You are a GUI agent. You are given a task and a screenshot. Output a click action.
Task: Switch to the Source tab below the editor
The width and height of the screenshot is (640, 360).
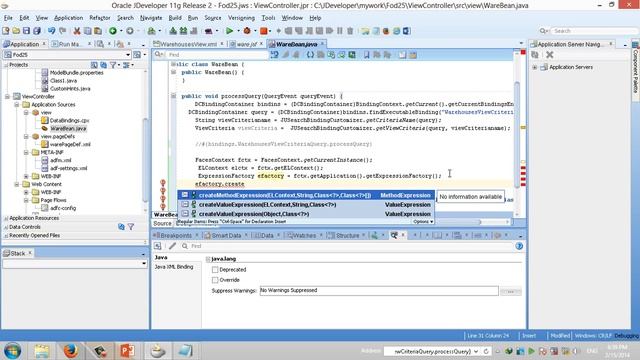pos(162,223)
